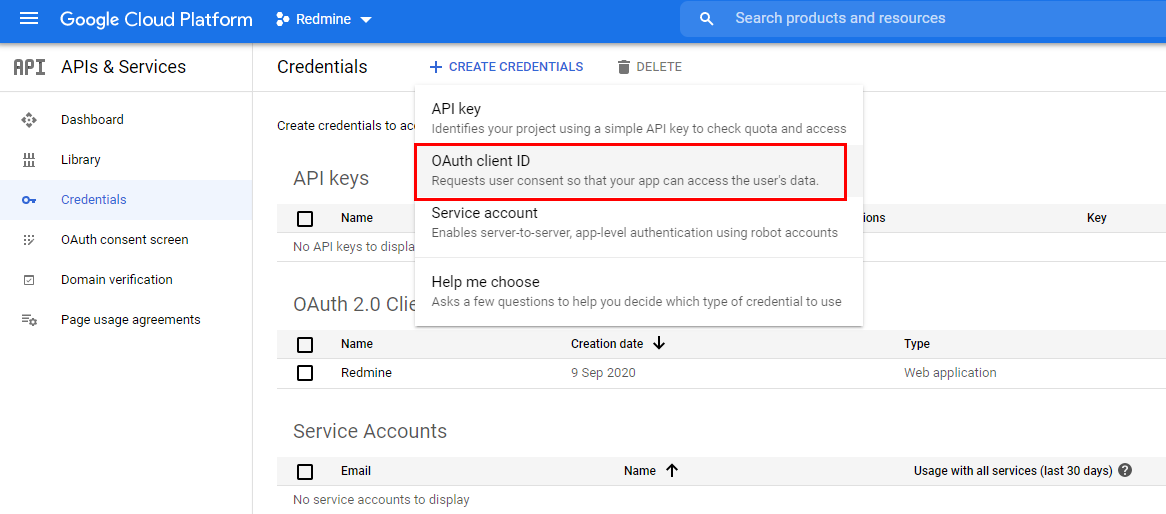Click the Page usage agreements icon
The height and width of the screenshot is (514, 1166).
click(29, 320)
